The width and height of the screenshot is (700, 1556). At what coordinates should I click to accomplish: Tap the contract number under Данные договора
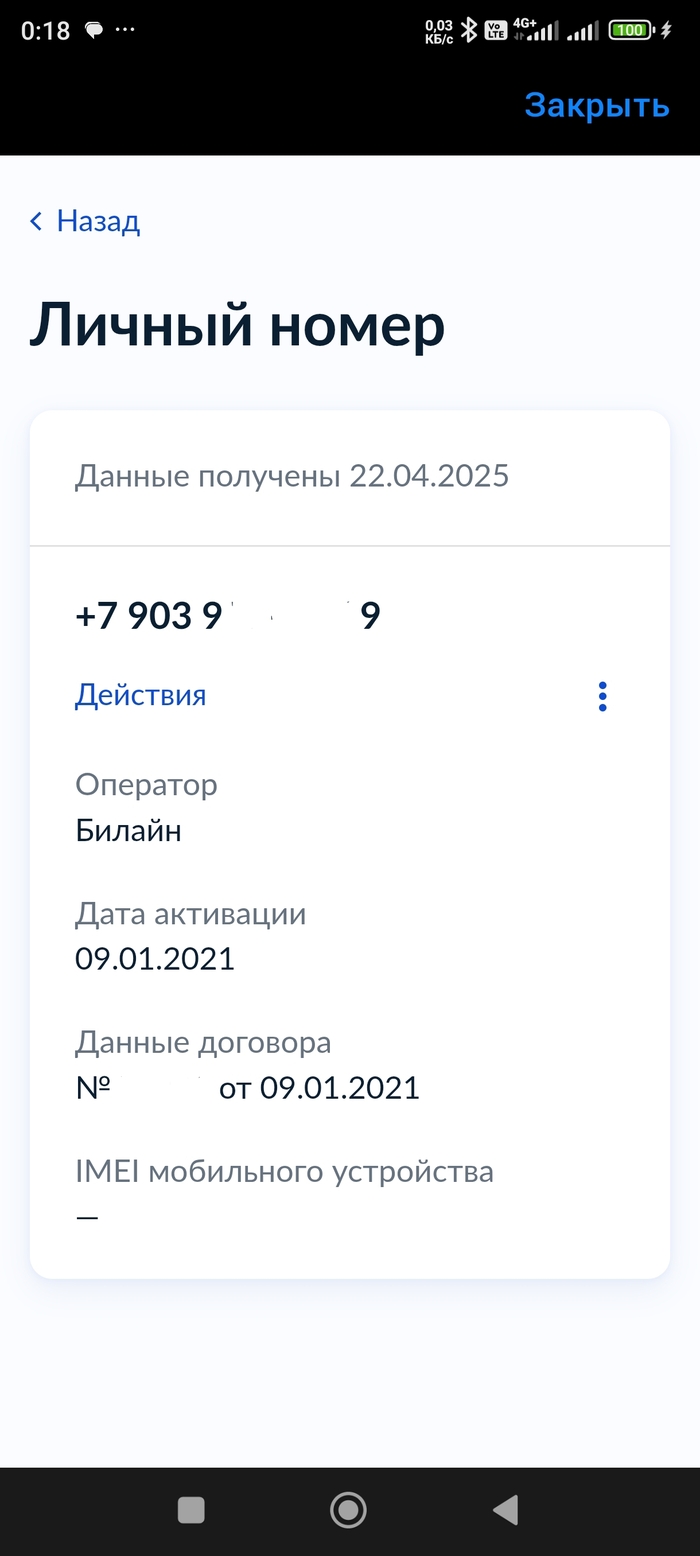click(x=247, y=1088)
